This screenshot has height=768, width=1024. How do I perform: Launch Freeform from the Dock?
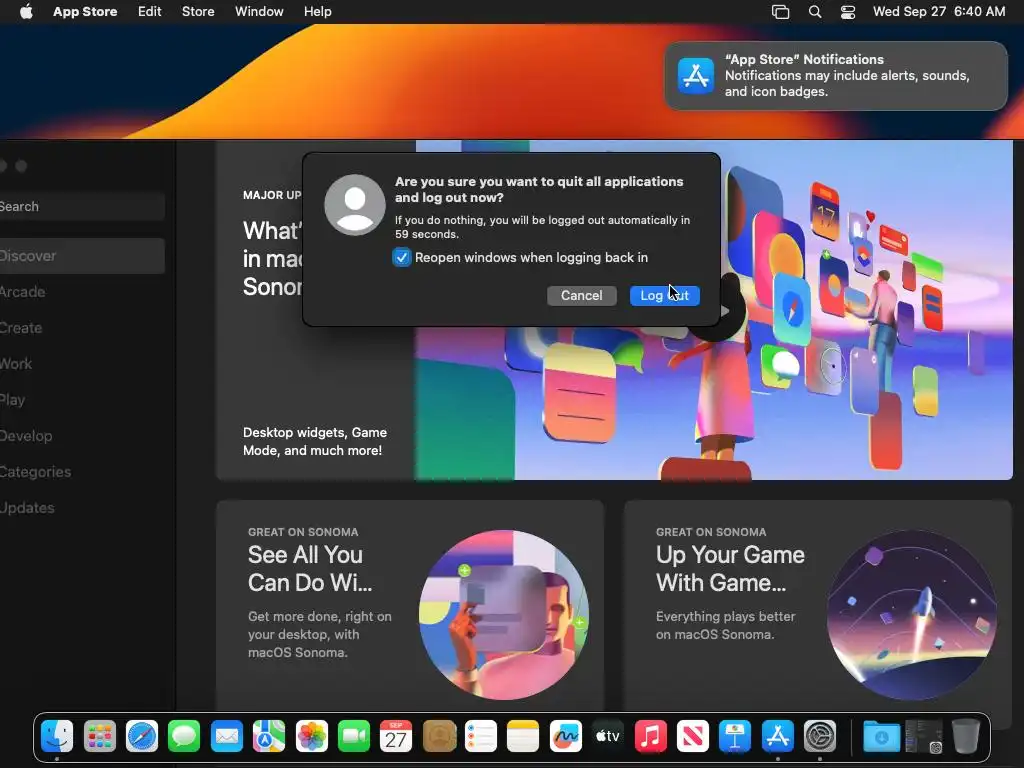click(566, 737)
